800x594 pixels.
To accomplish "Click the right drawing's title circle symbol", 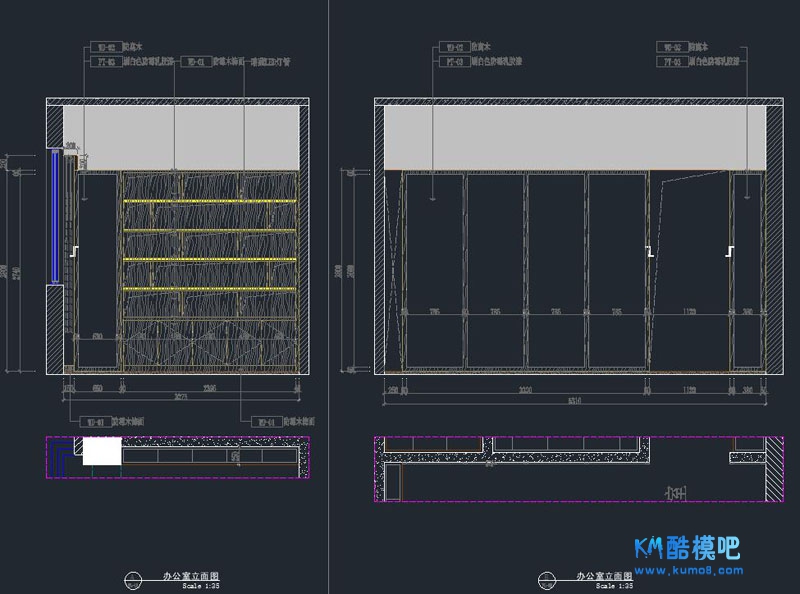I will pos(546,578).
